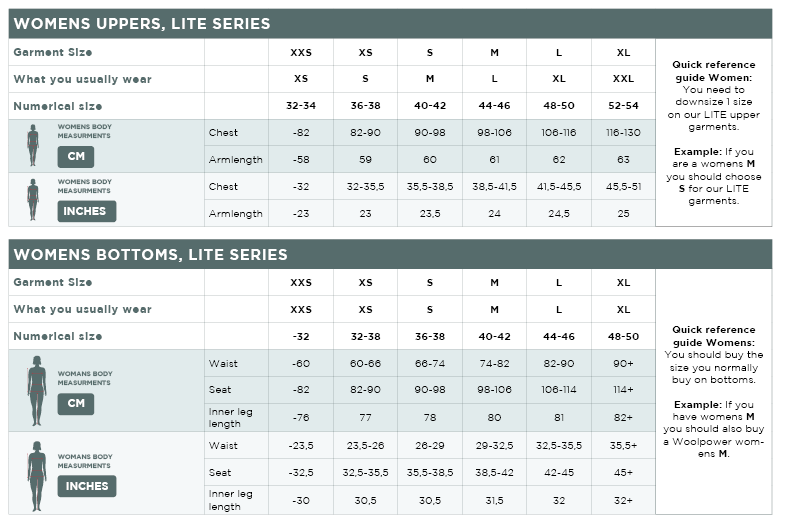
Task: Select the numerical size 52-54 cell
Action: [x=623, y=106]
